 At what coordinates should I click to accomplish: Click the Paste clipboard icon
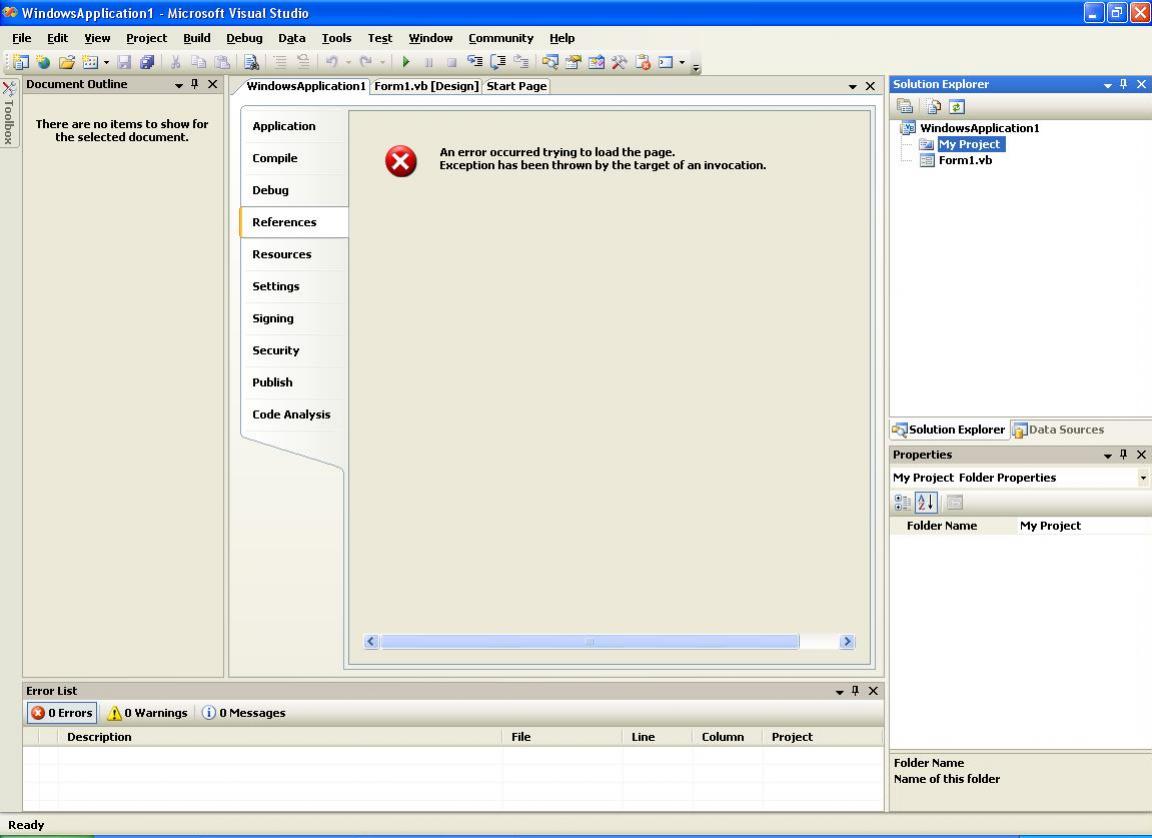coord(222,62)
